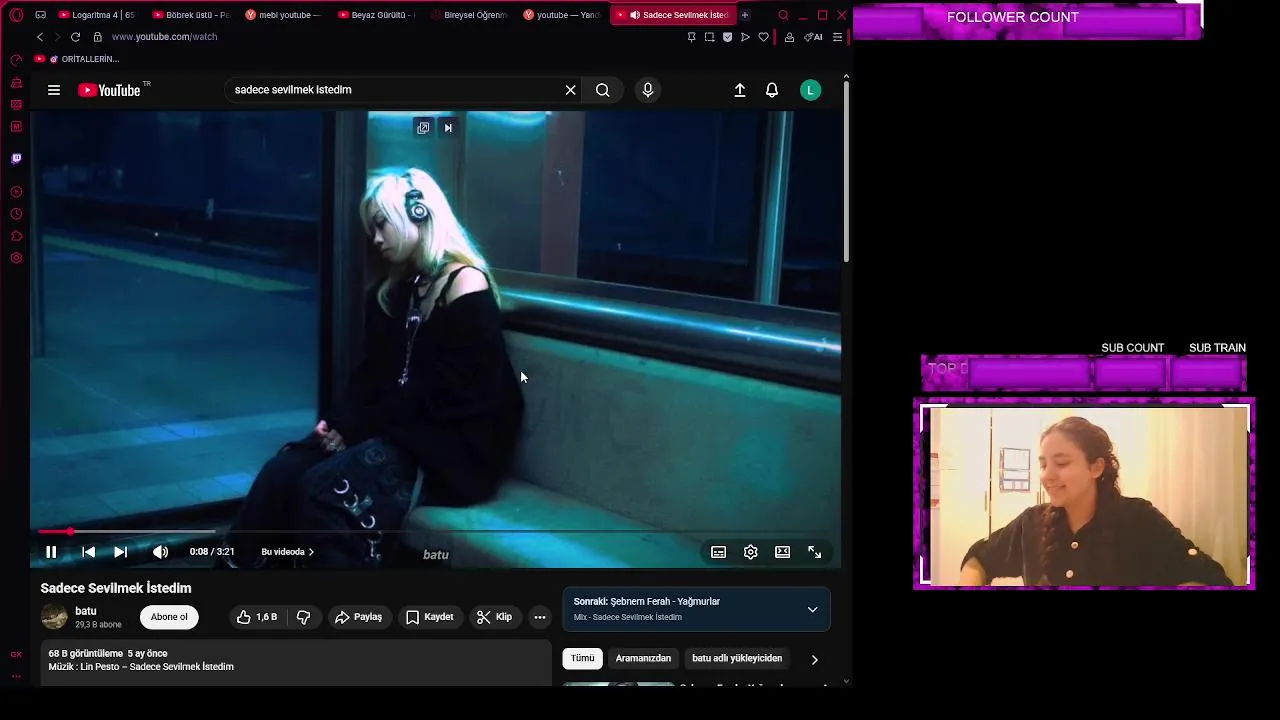Viewport: 1280px width, 720px height.
Task: Switch to Logaritma 4 browser tab
Action: coord(97,15)
